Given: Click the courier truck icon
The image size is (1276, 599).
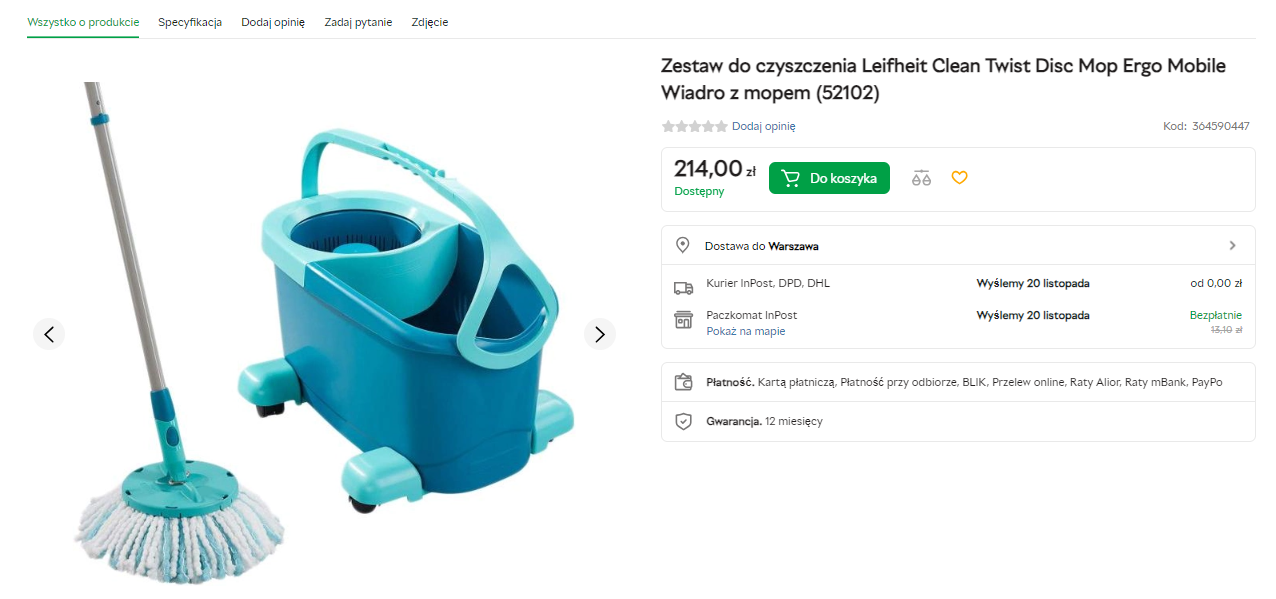Looking at the screenshot, I should [x=683, y=288].
